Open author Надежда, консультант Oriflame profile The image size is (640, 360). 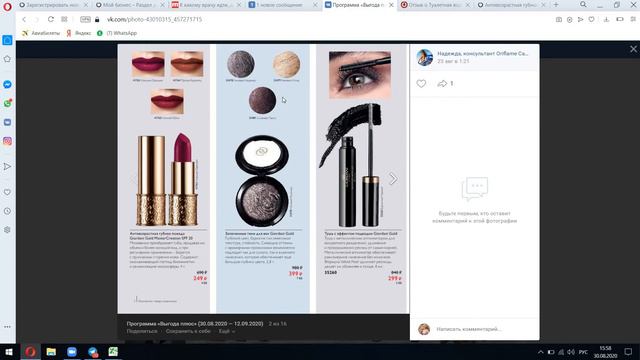[x=482, y=53]
